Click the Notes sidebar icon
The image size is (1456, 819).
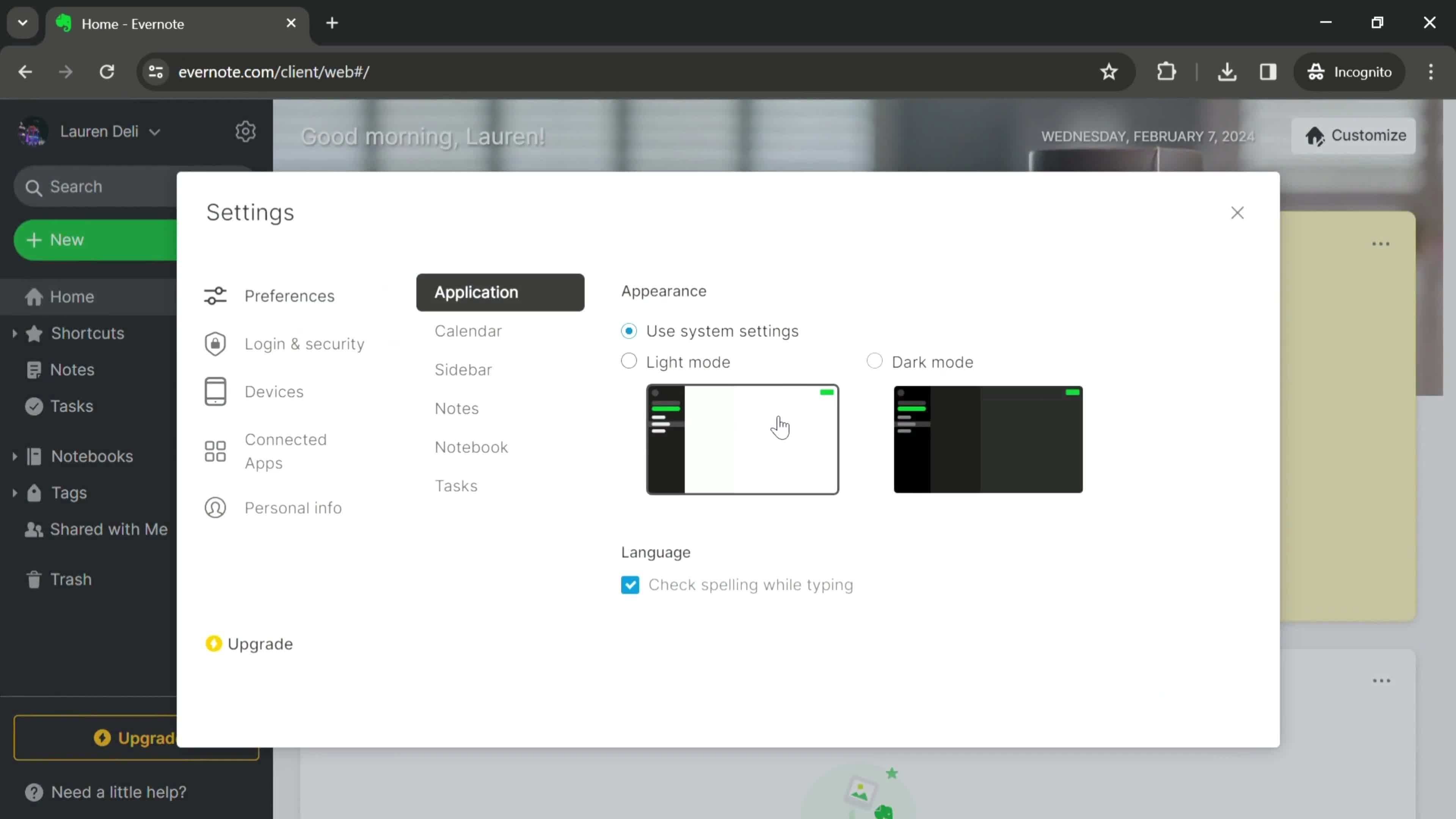tap(34, 369)
